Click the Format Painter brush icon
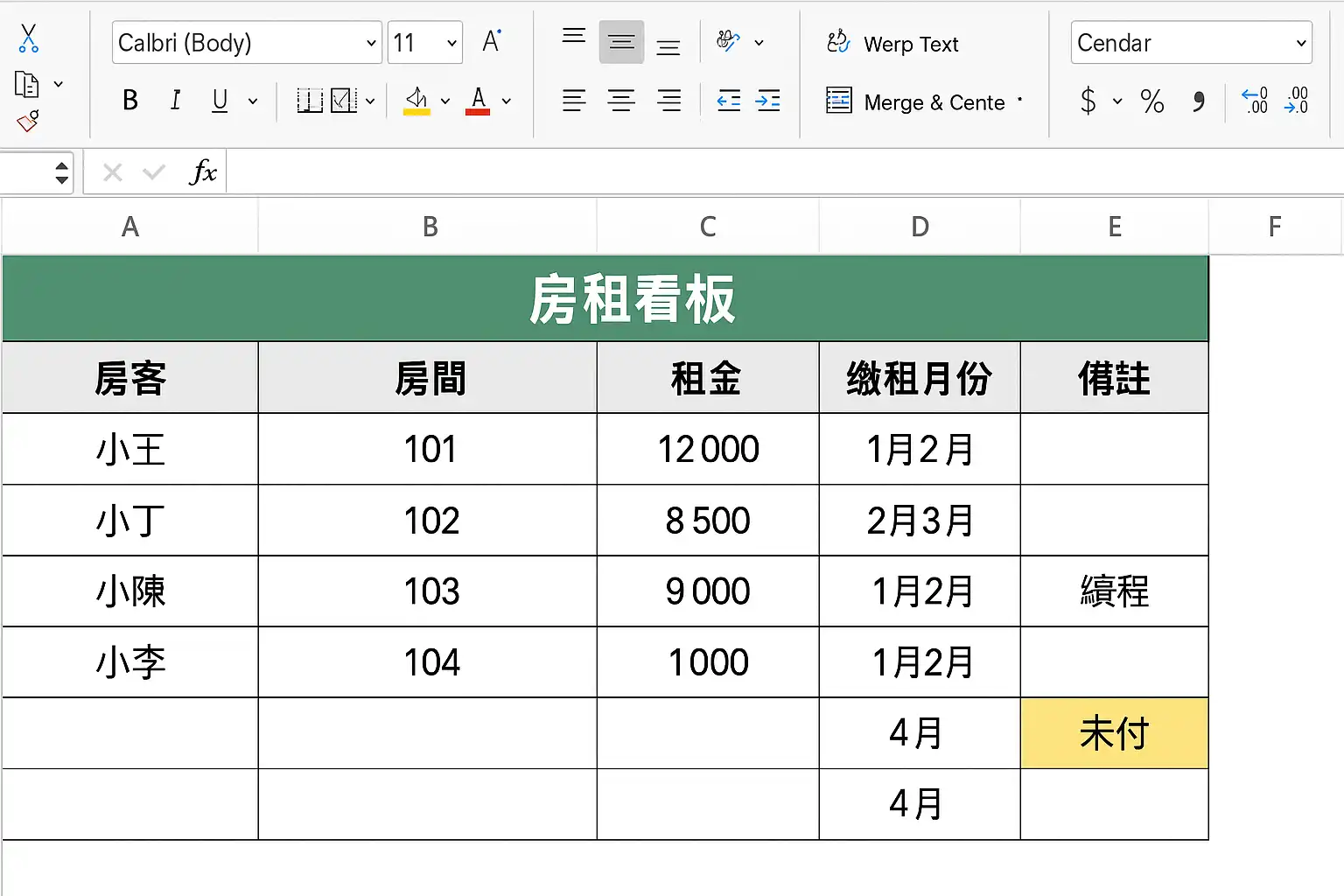This screenshot has width=1344, height=896. [28, 121]
